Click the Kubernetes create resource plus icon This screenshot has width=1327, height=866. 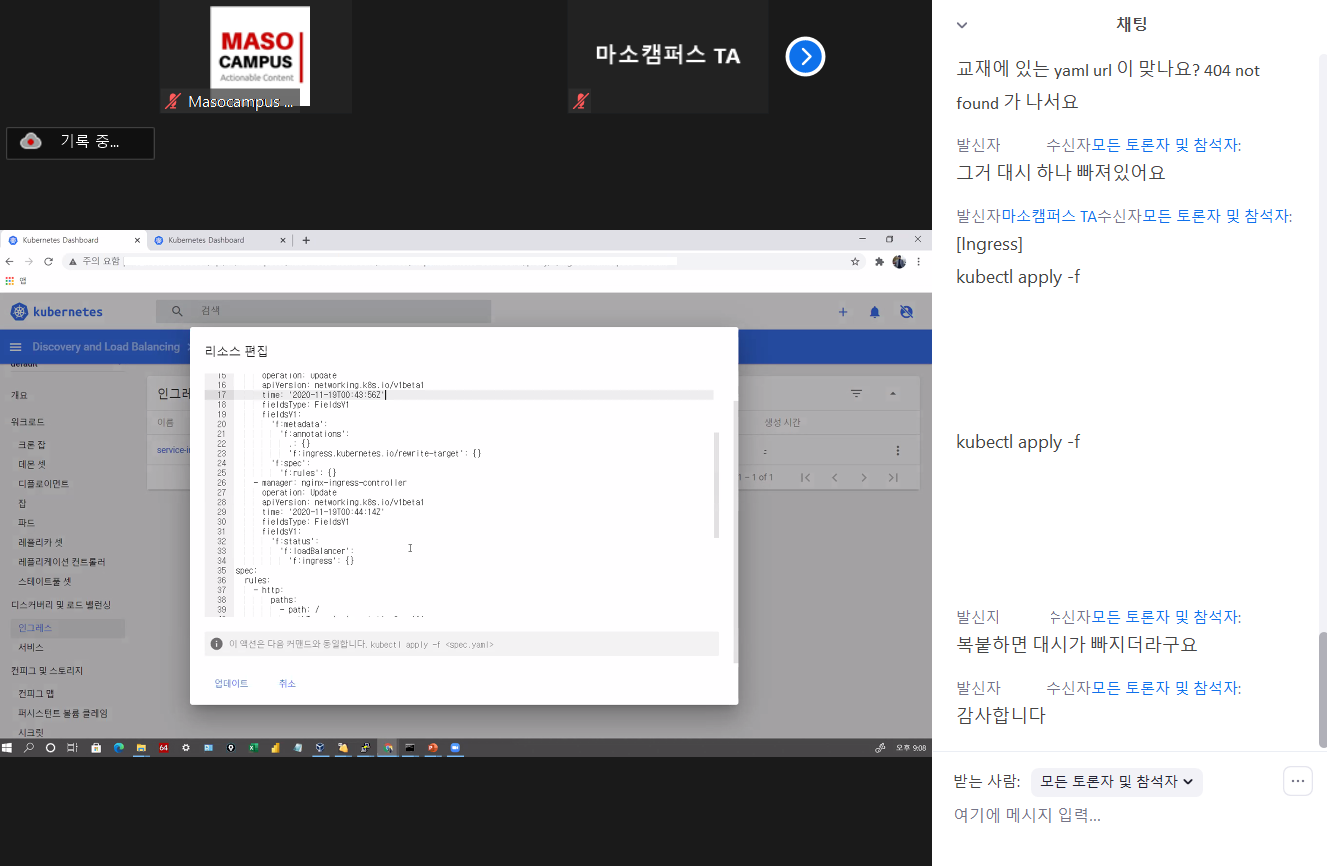point(843,312)
